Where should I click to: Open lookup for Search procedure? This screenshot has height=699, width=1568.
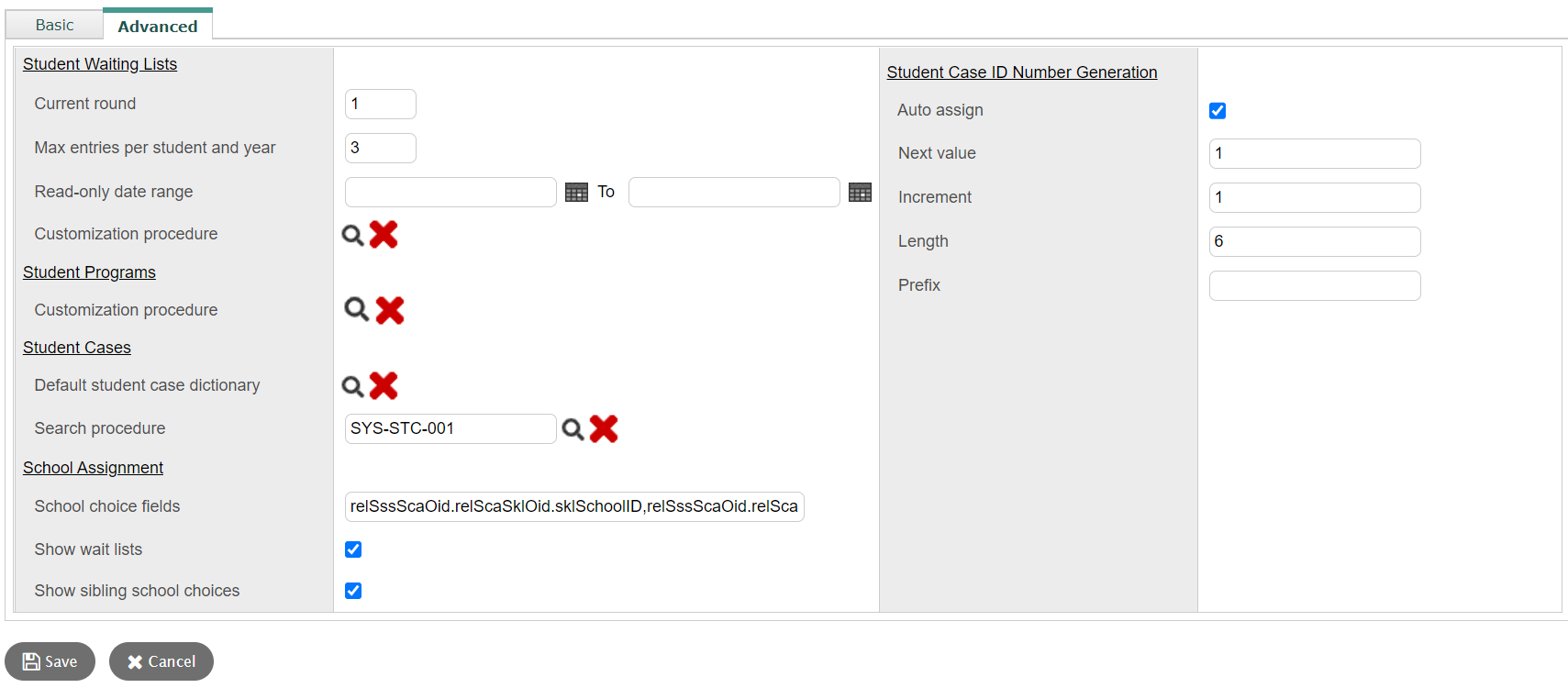click(x=573, y=429)
